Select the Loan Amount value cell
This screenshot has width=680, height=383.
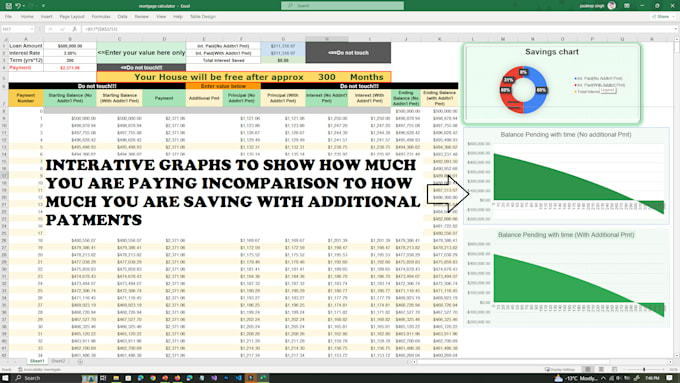point(70,46)
